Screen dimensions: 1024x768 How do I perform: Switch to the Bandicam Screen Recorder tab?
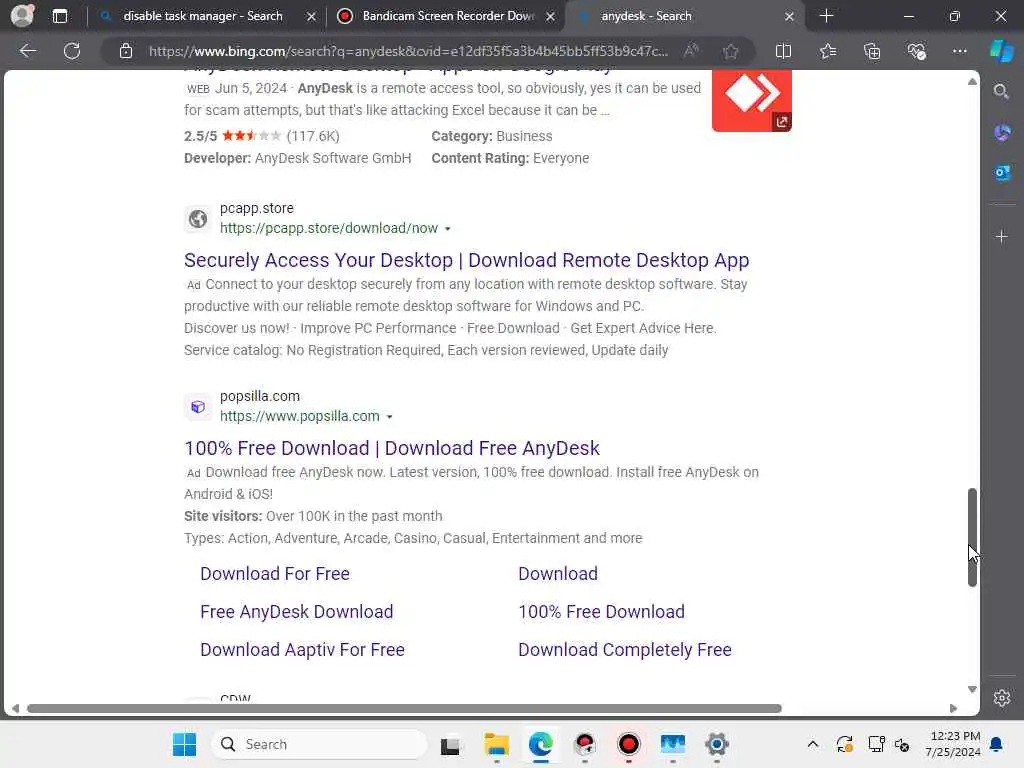(x=448, y=16)
